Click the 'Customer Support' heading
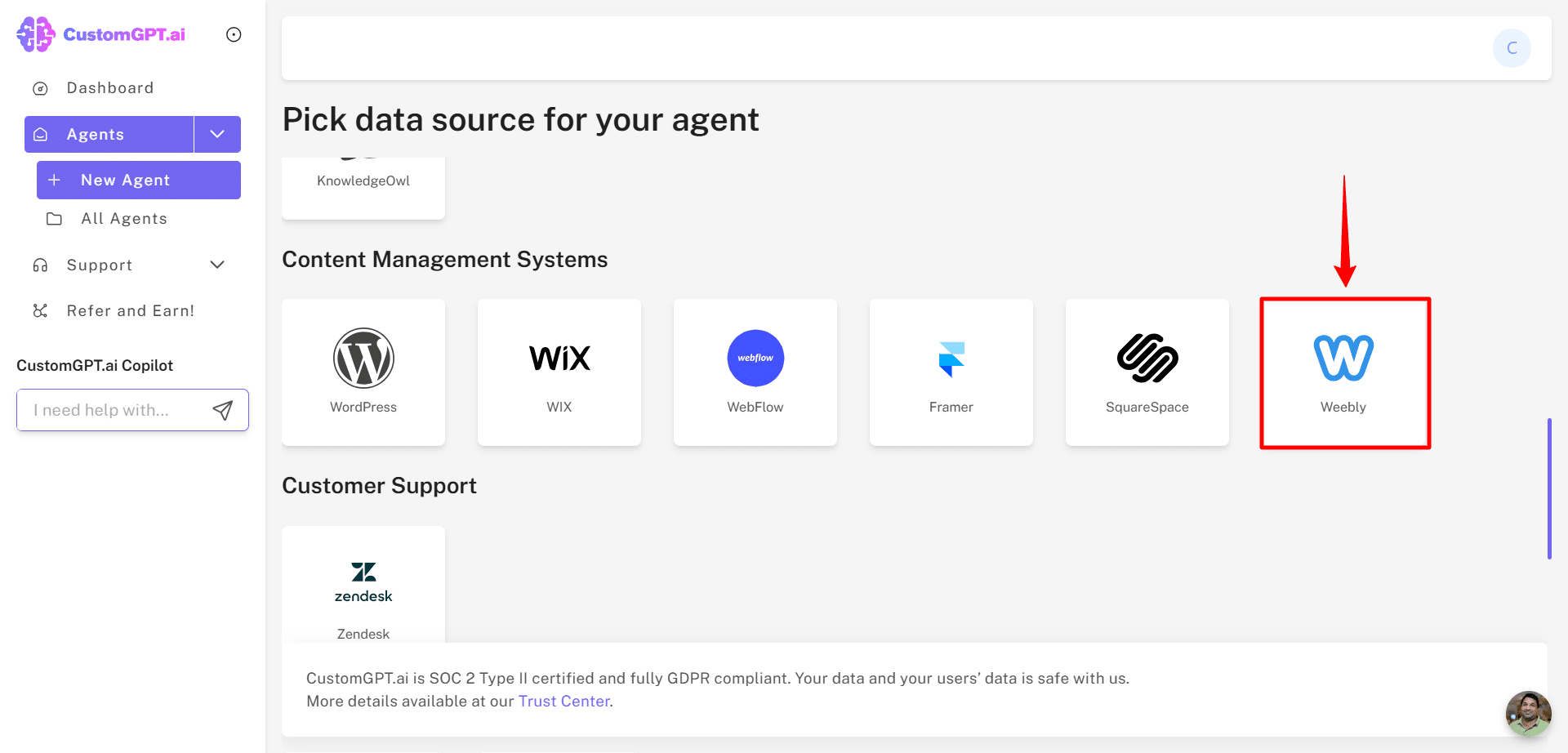This screenshot has width=1568, height=753. click(379, 486)
